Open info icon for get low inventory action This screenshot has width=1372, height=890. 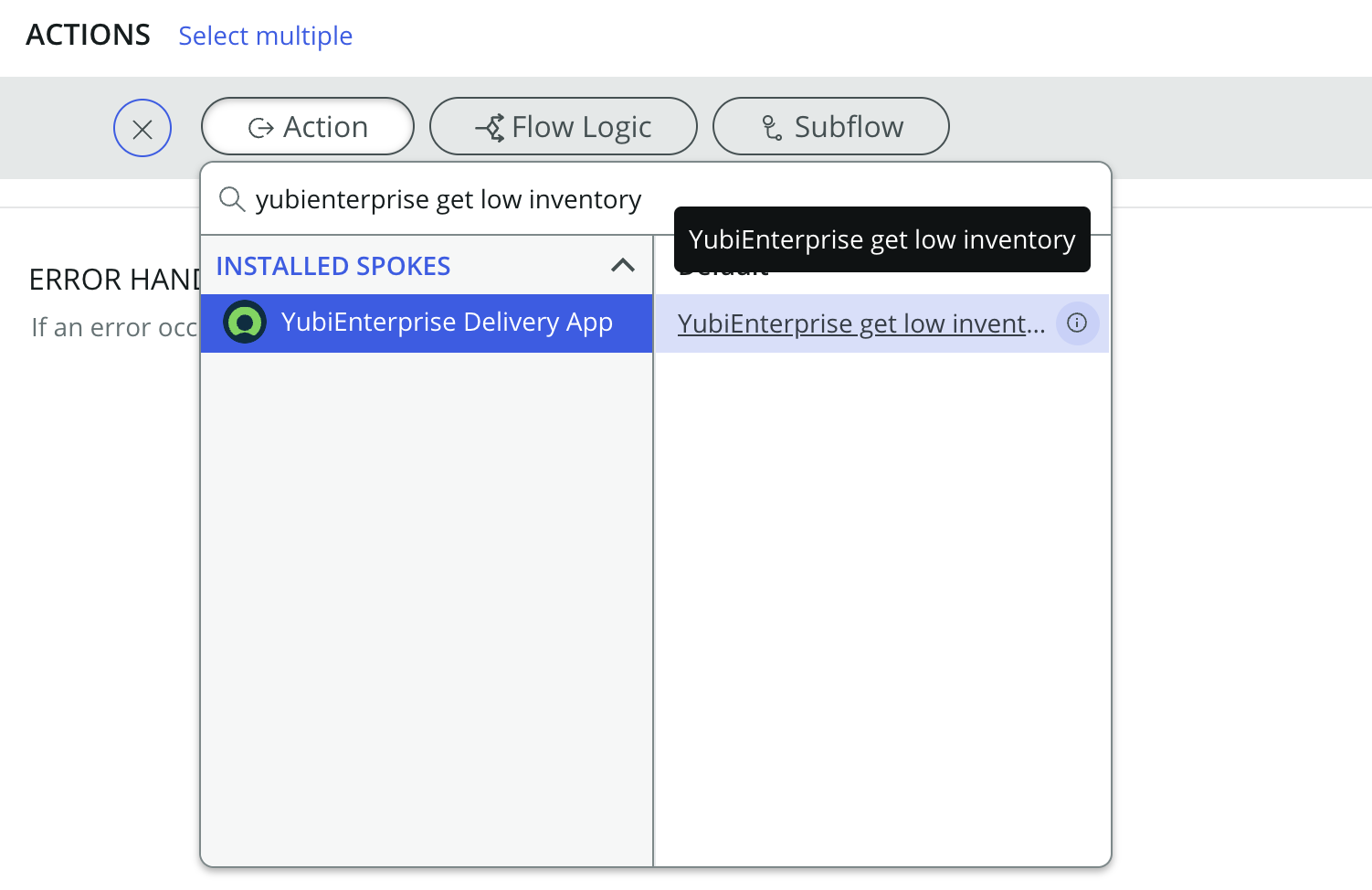point(1077,323)
